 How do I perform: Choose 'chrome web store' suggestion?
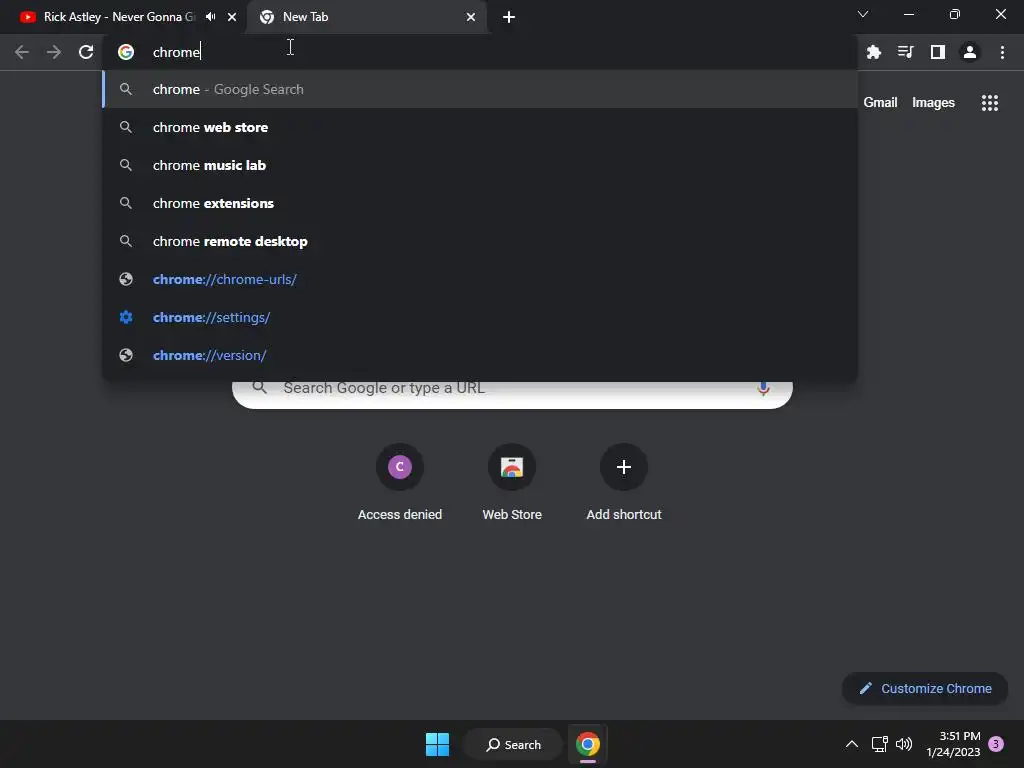click(480, 127)
